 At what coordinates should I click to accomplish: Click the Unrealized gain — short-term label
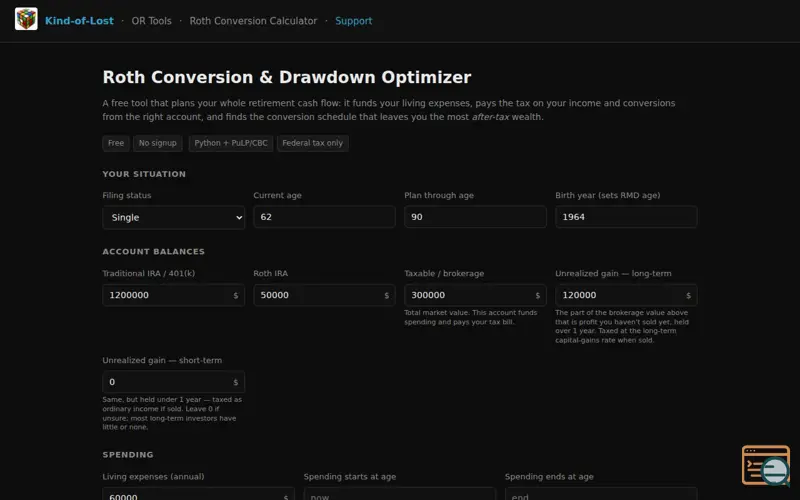coord(162,360)
